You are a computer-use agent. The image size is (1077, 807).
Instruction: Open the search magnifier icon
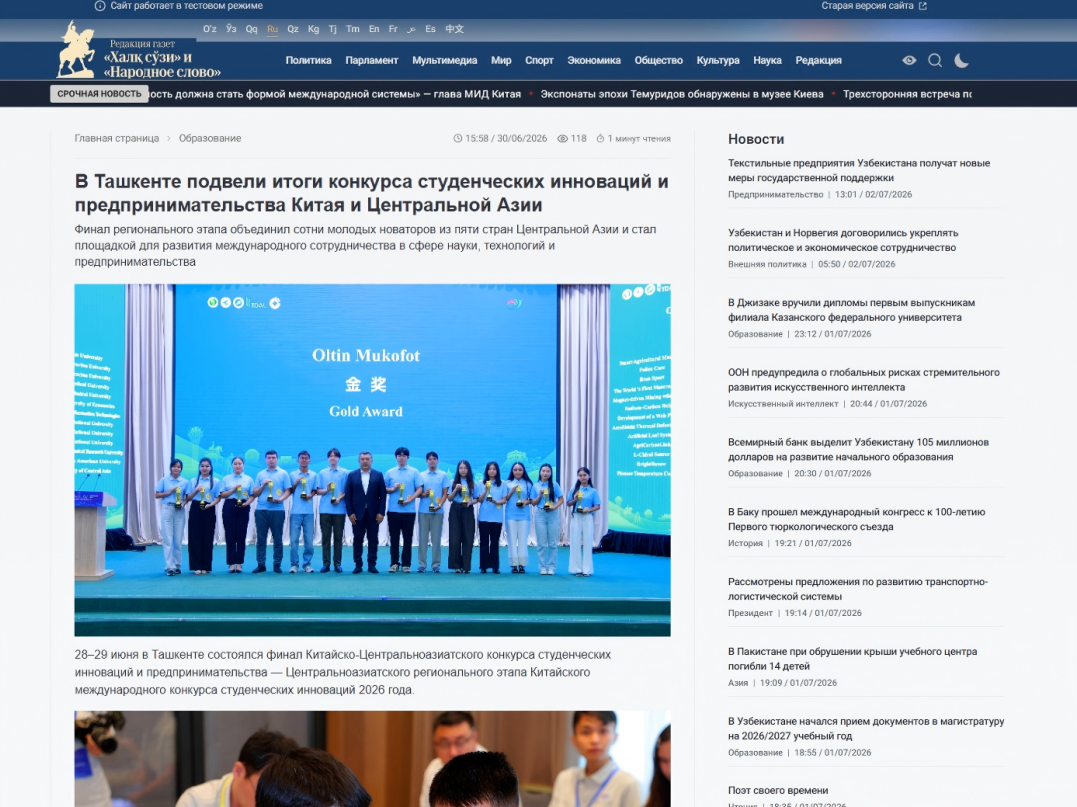coord(935,60)
